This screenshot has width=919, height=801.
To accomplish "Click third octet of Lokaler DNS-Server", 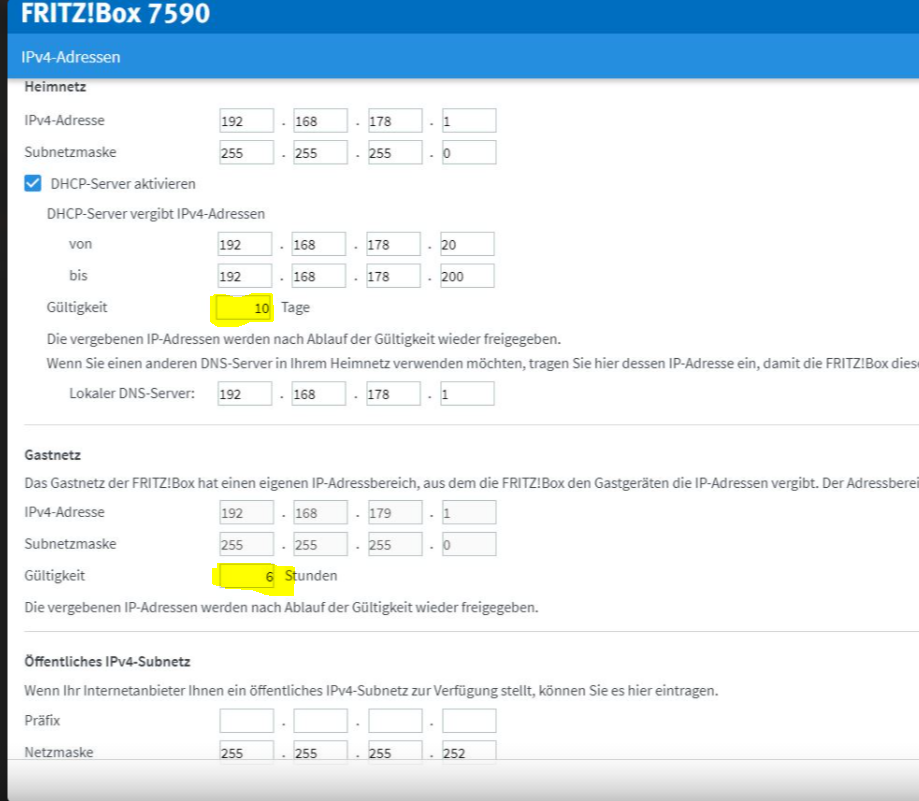I will coord(393,394).
